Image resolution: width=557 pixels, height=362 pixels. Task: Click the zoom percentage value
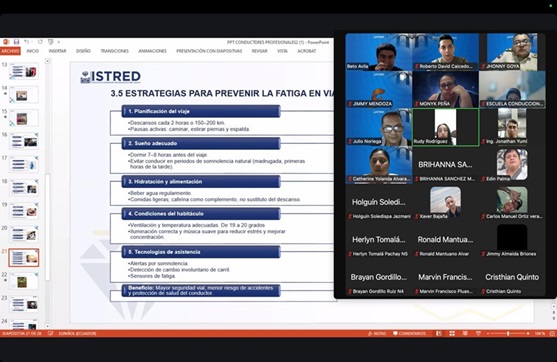pos(540,334)
